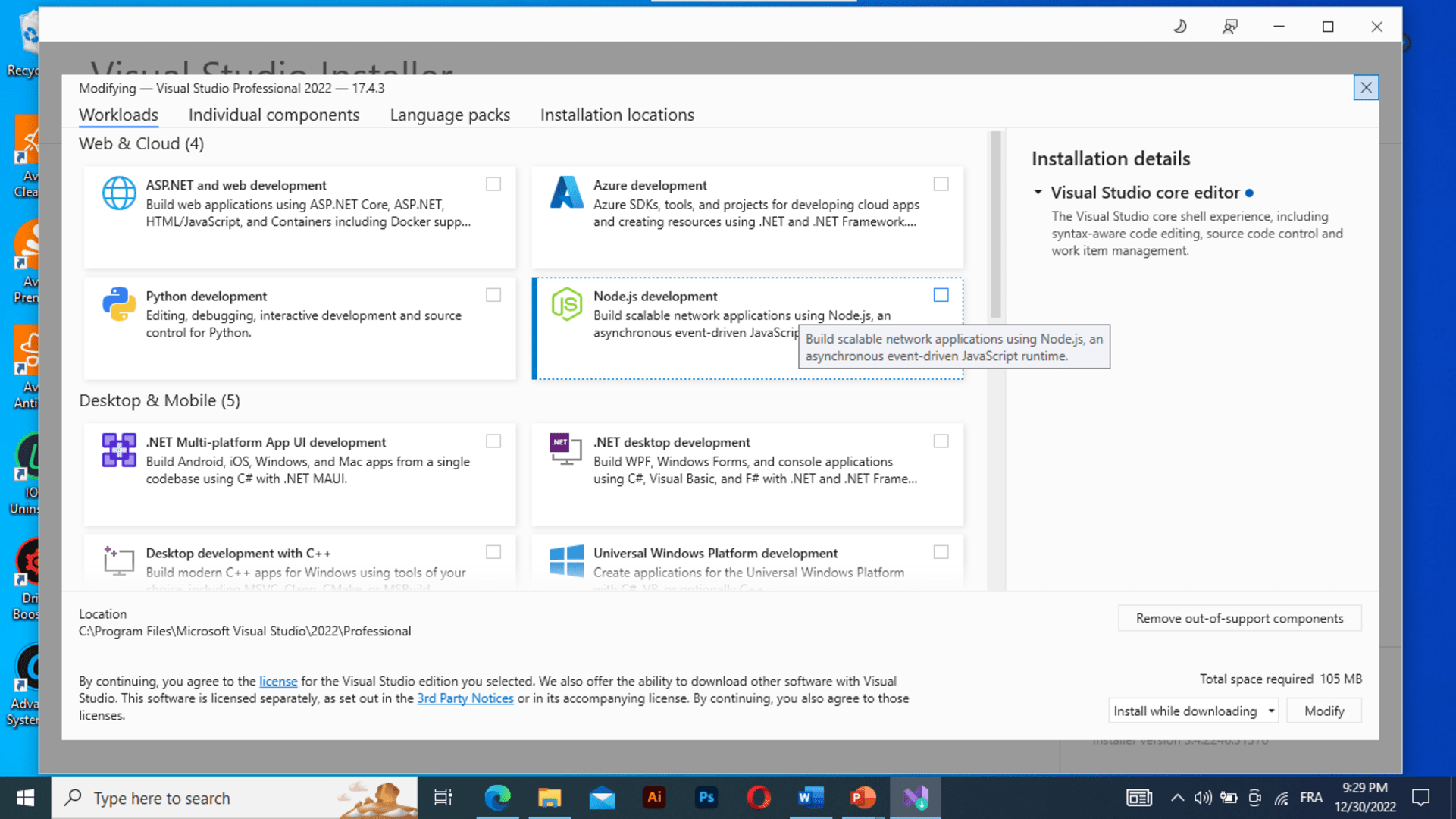
Task: Click the .NET MAUI workload icon
Action: tap(119, 450)
